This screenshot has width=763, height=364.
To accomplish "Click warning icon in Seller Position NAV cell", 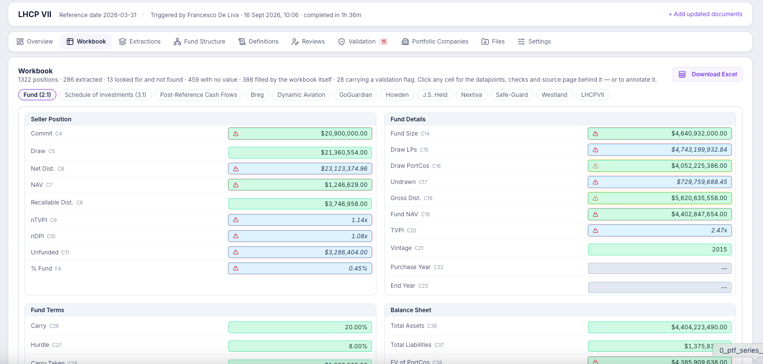I will point(236,185).
